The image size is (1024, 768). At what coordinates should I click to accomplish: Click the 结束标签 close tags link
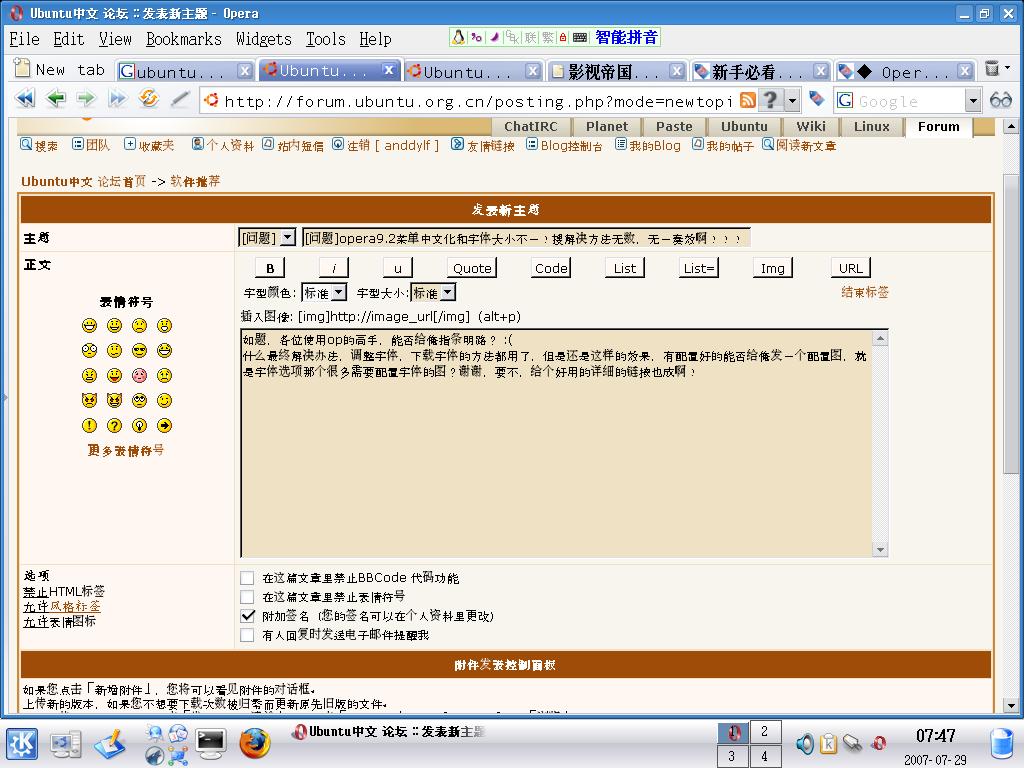point(865,292)
